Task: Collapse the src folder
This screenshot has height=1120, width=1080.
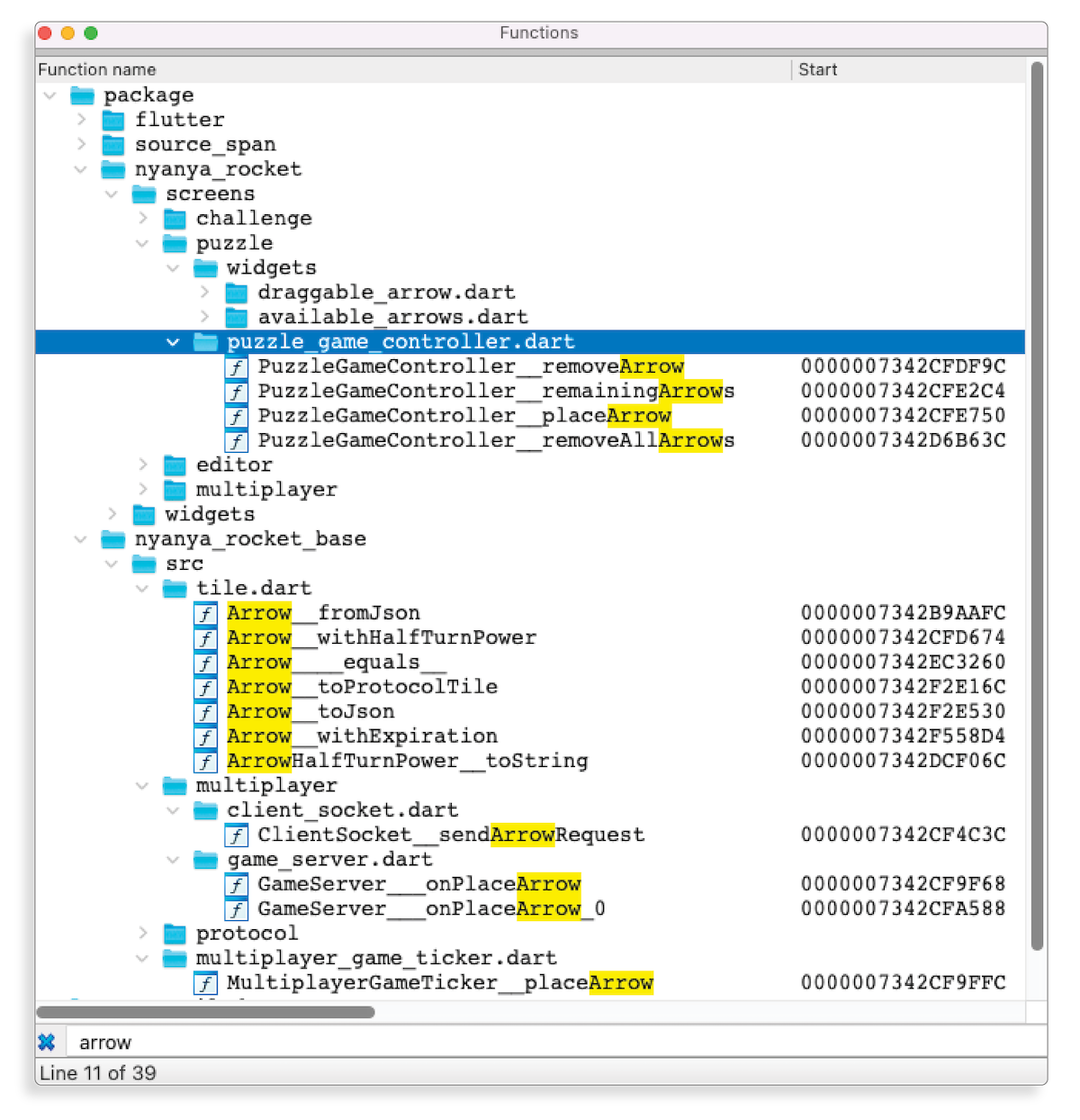Action: 112,564
